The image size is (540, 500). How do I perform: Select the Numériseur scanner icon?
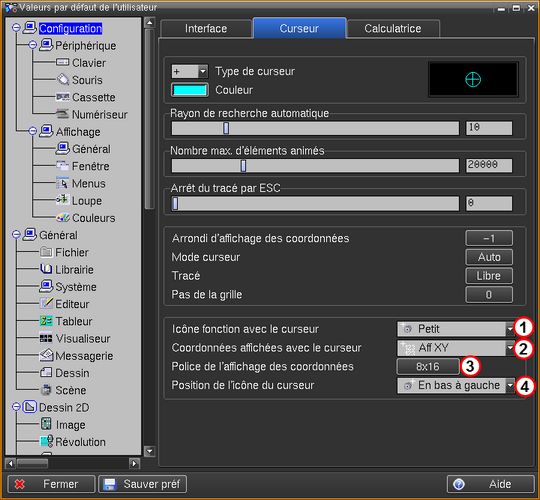pyautogui.click(x=63, y=114)
